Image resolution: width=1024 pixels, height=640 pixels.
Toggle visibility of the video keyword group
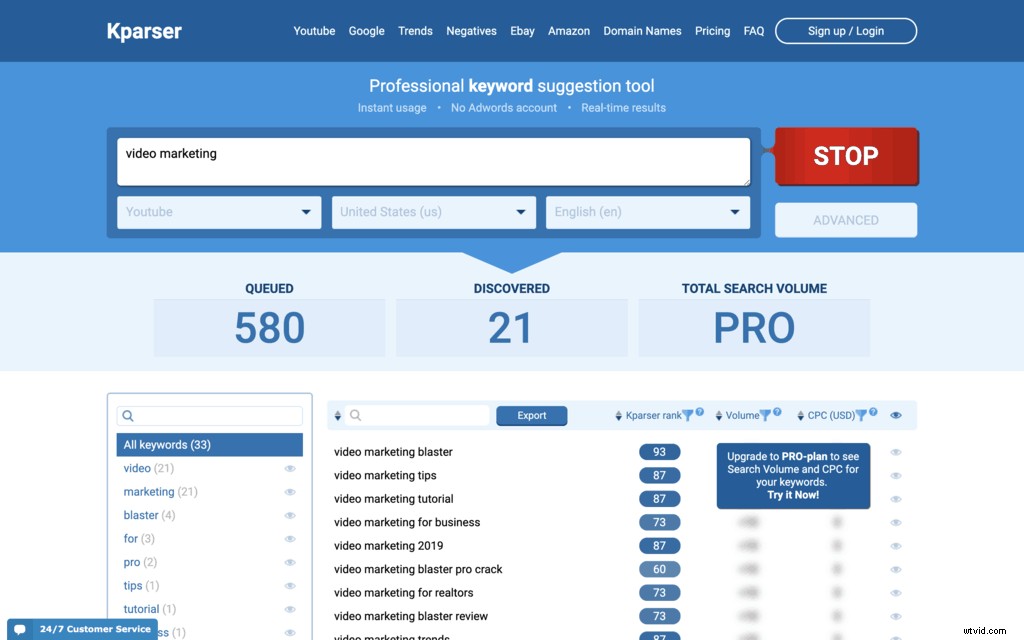pos(291,467)
